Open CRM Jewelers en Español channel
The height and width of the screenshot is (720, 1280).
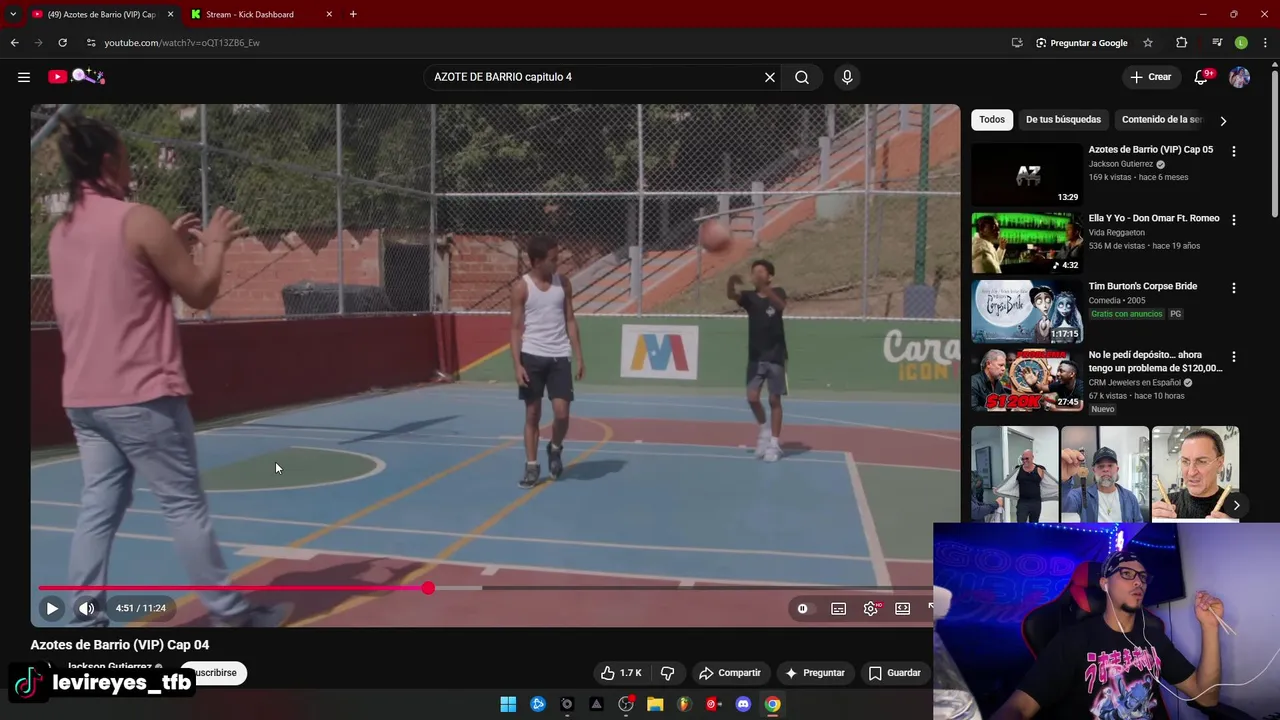tap(1135, 383)
